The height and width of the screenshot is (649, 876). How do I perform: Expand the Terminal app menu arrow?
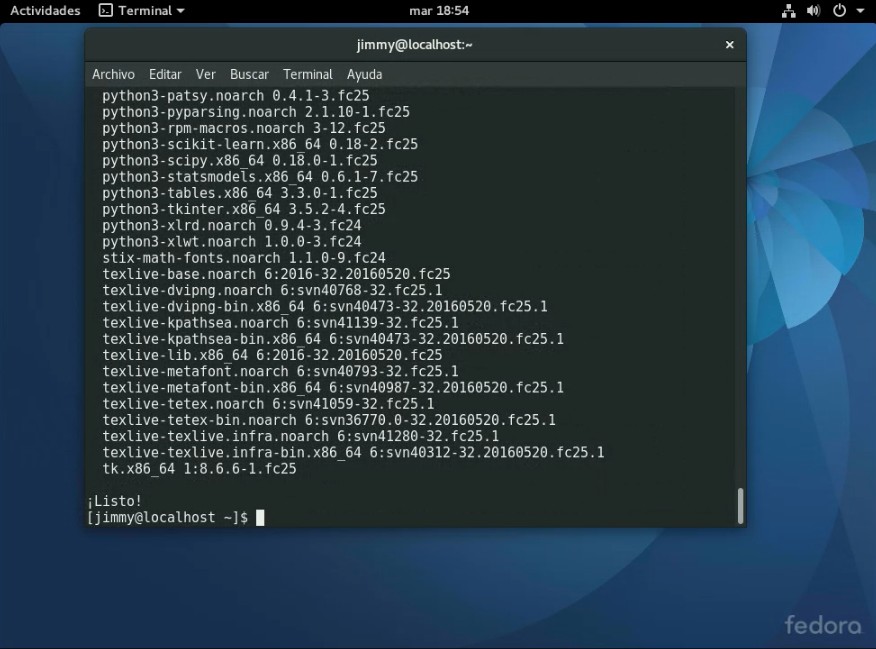(180, 11)
